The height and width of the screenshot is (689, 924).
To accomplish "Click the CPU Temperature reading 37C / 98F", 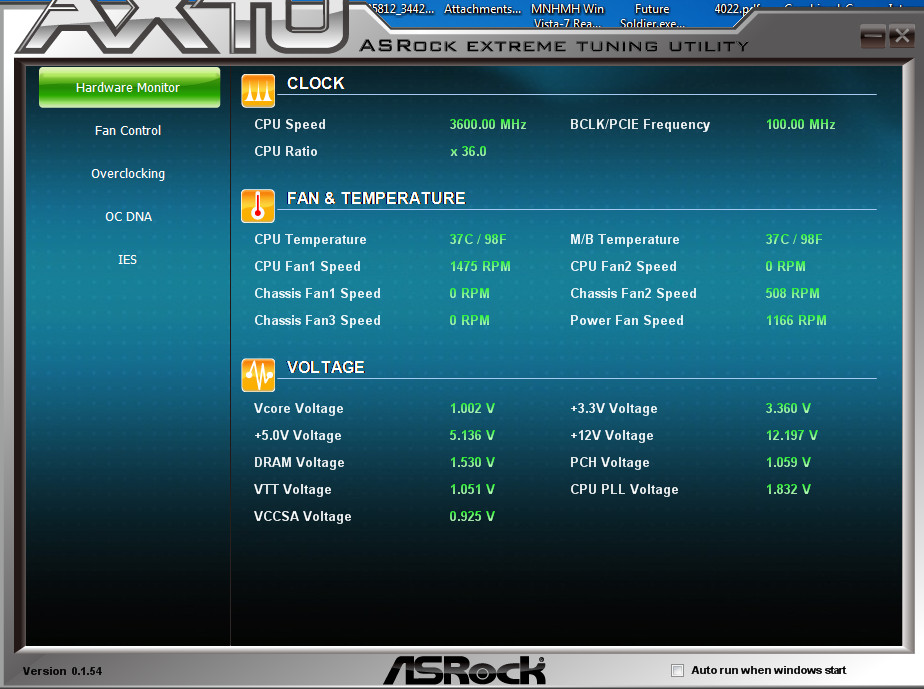I will click(478, 239).
